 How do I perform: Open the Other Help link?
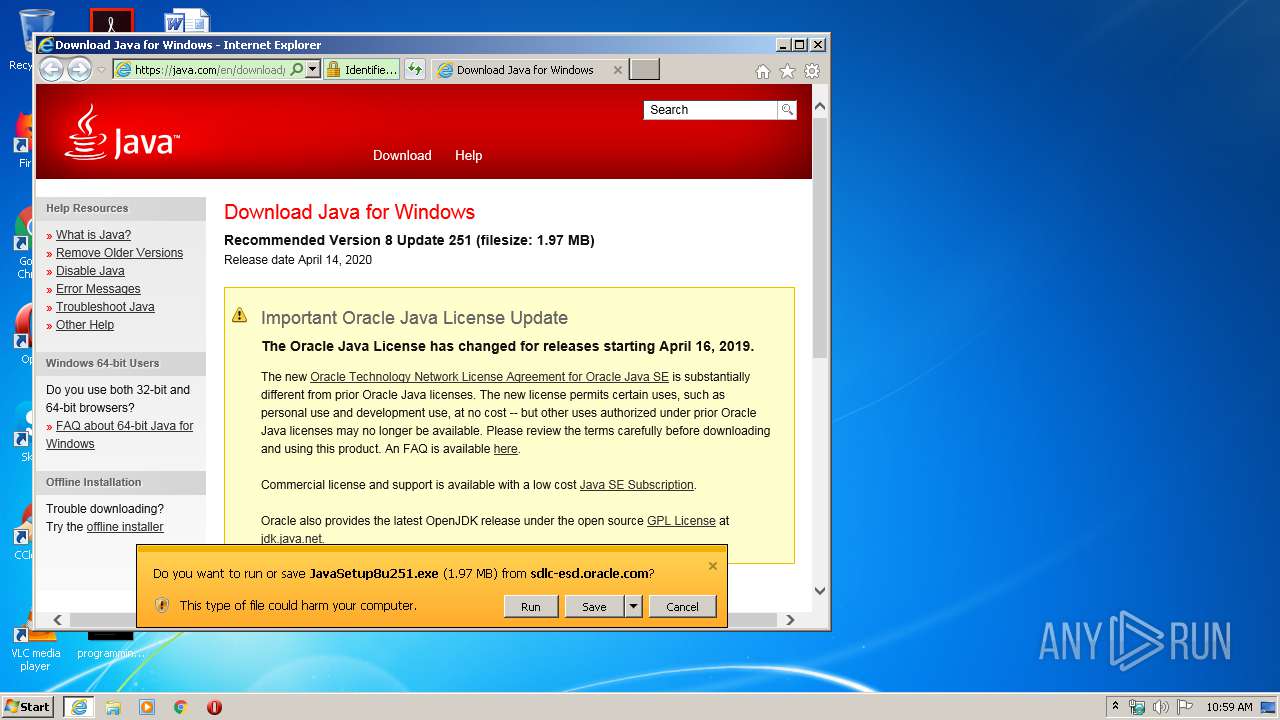(x=85, y=325)
